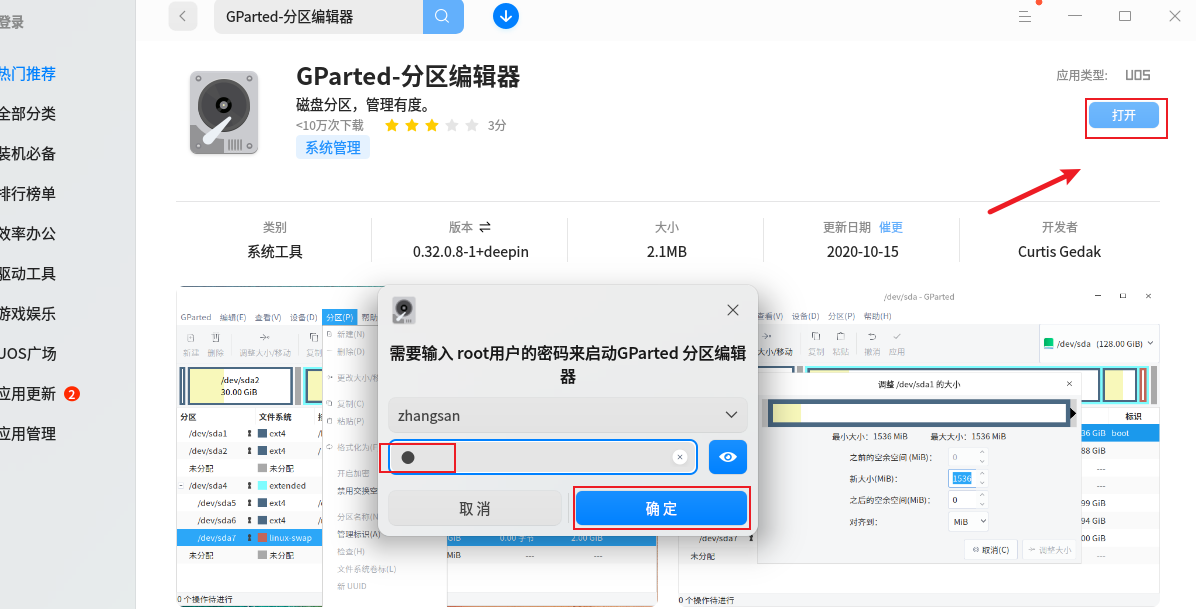
Task: Click the third yellow rating star
Action: pyautogui.click(x=432, y=125)
